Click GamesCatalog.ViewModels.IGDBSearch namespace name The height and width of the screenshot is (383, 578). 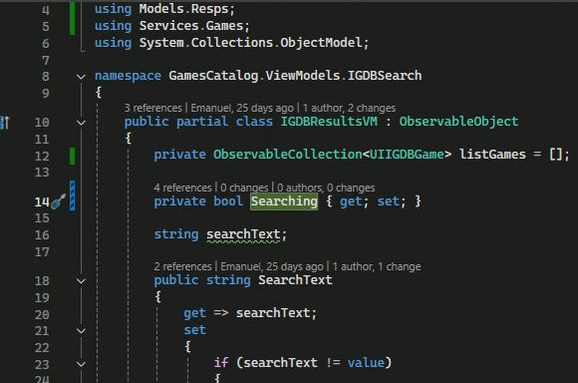click(x=295, y=76)
